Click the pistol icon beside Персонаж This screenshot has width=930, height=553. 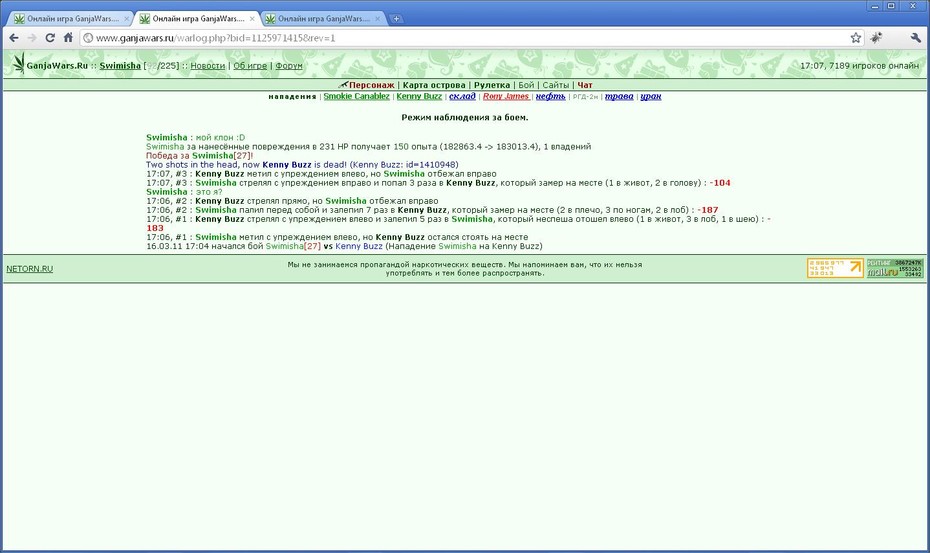tap(343, 85)
